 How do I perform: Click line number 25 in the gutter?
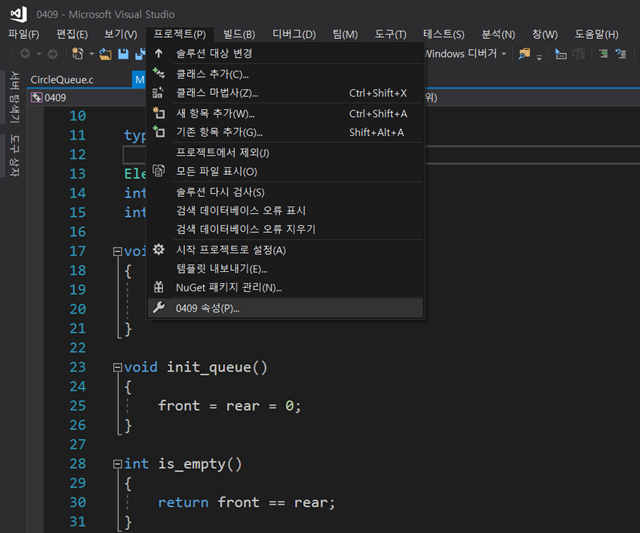tap(78, 406)
